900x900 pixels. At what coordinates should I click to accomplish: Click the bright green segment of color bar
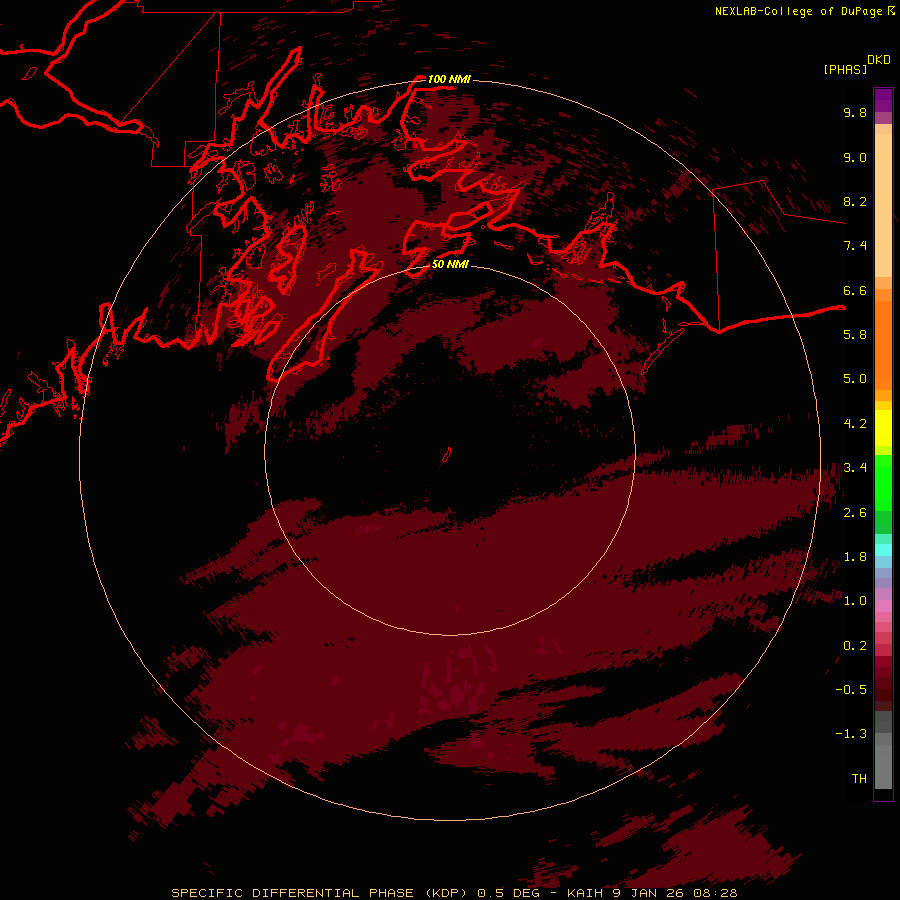pos(883,482)
